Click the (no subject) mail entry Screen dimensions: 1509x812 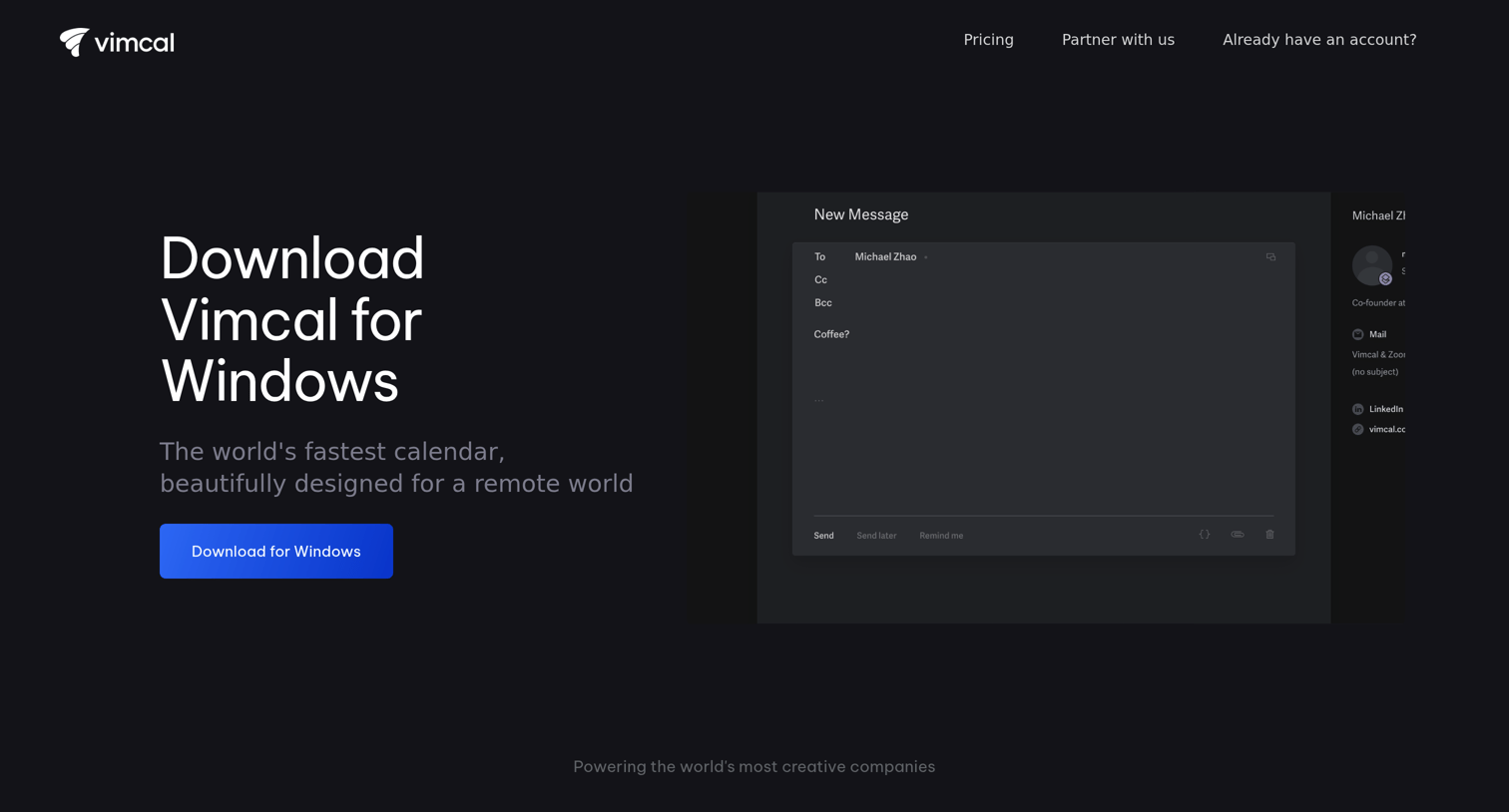(x=1375, y=372)
